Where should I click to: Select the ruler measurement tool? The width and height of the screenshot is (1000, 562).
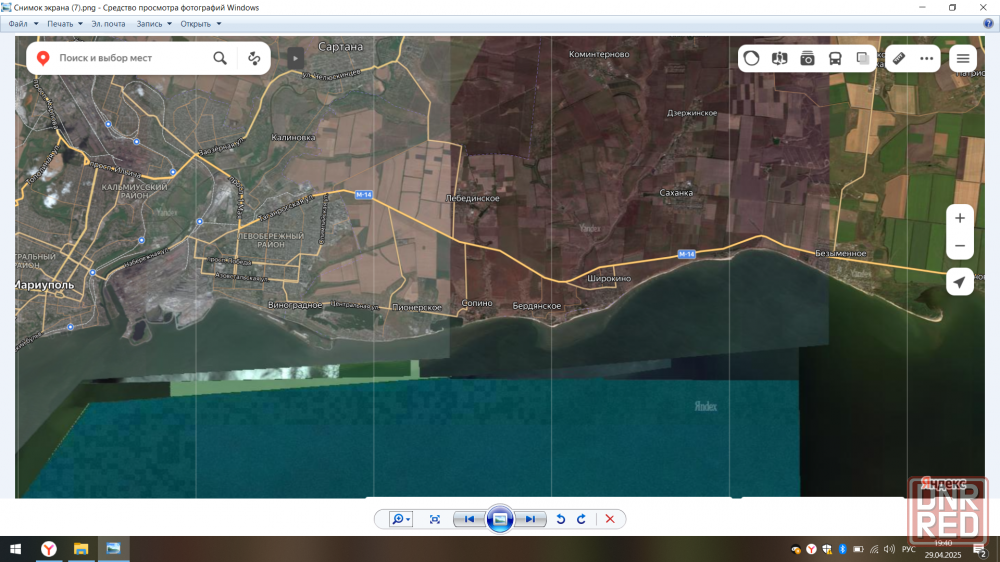tap(899, 58)
